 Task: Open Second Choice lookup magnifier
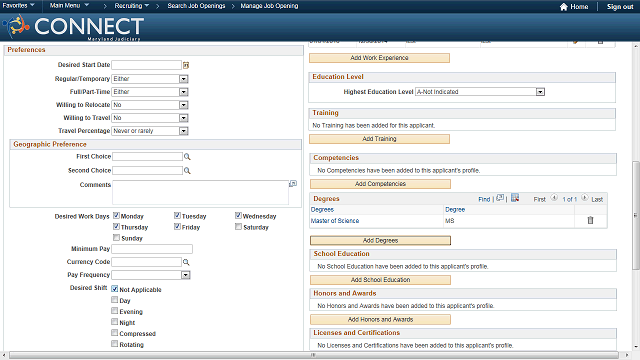(187, 171)
